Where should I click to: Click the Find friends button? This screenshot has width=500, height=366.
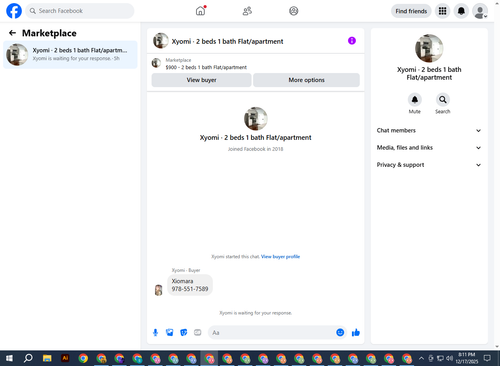pyautogui.click(x=411, y=11)
